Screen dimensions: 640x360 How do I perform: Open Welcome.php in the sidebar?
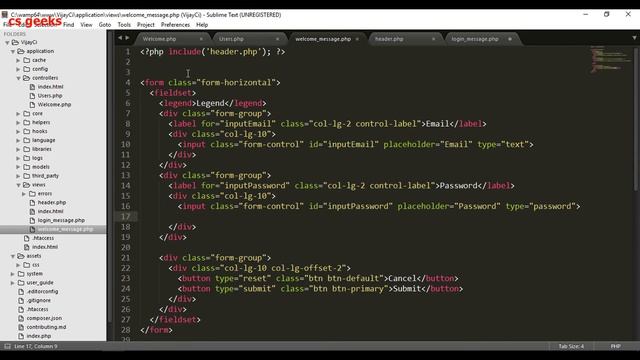[54, 105]
